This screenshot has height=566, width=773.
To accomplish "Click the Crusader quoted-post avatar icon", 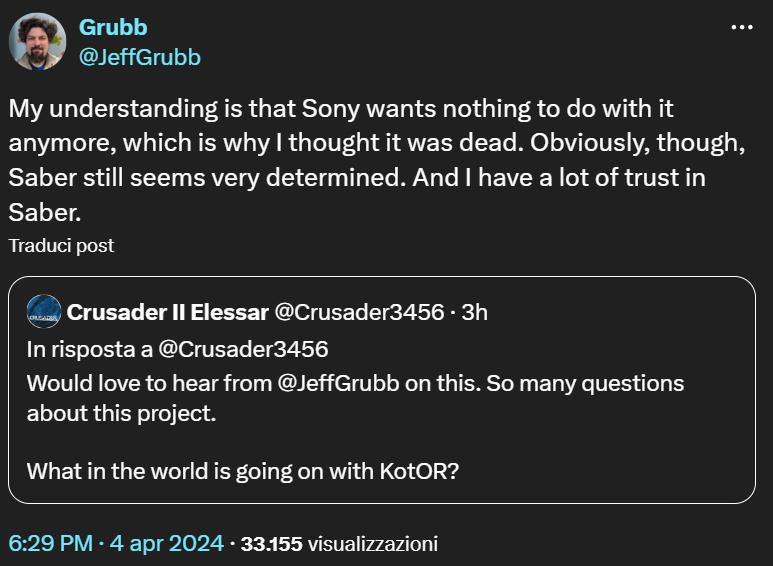I will pyautogui.click(x=43, y=312).
